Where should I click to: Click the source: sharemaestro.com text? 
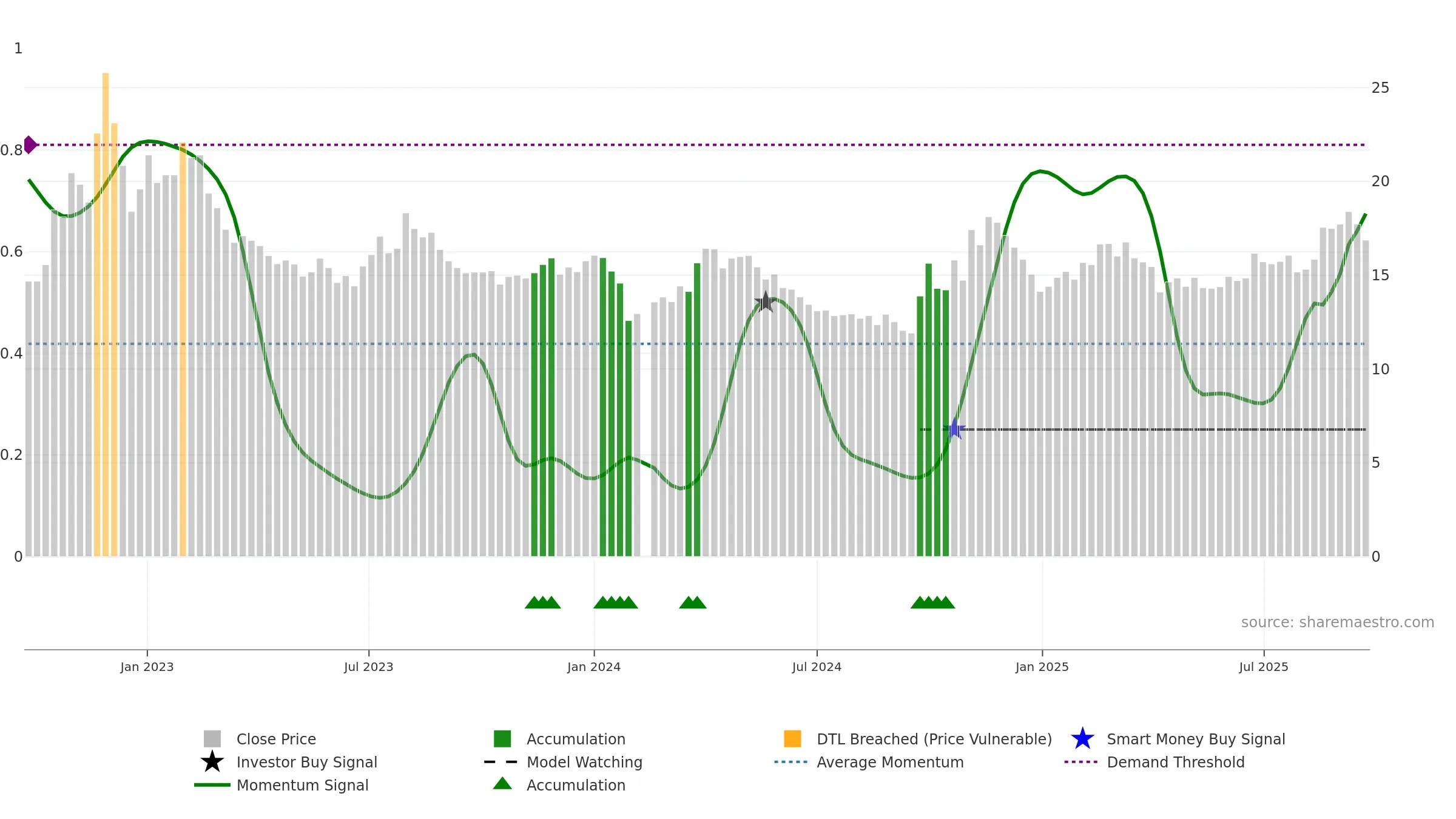pos(1338,622)
